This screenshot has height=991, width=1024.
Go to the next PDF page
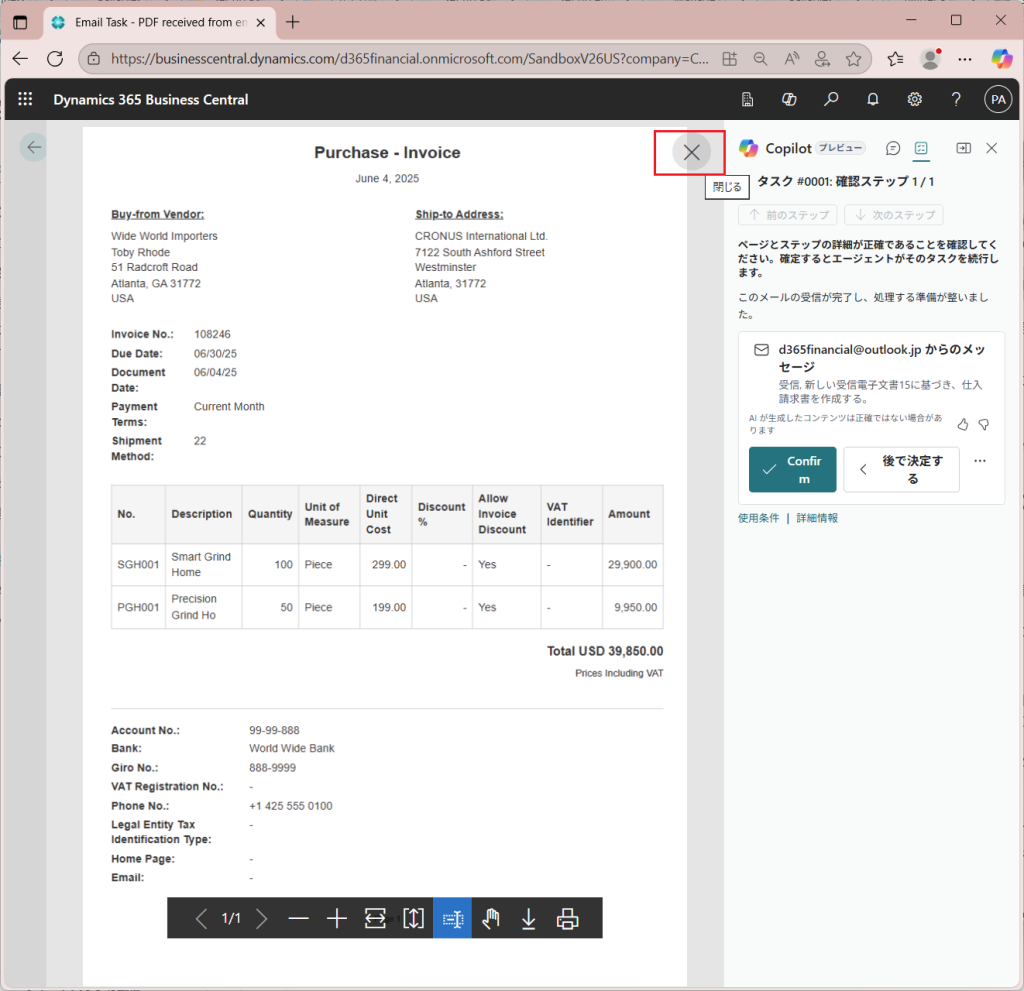[x=261, y=918]
